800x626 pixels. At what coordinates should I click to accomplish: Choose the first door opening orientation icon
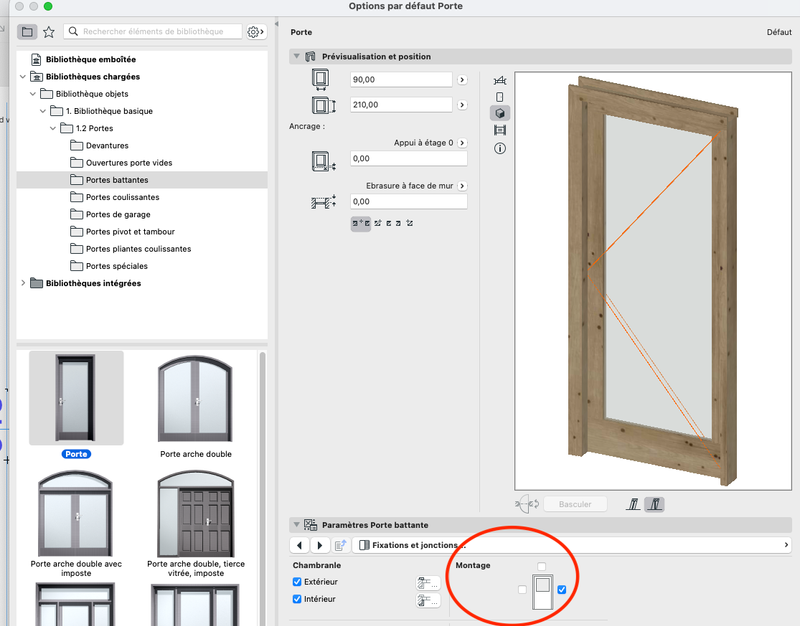click(x=633, y=505)
